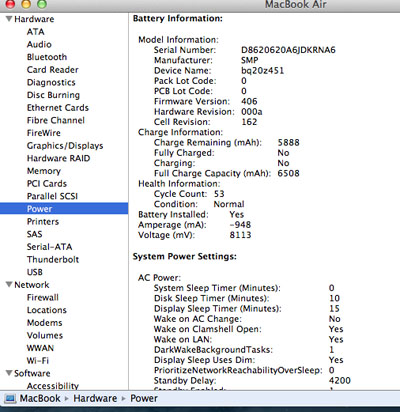This screenshot has height=412, width=400.
Task: Select the highlighted Power item
Action: pyautogui.click(x=64, y=209)
